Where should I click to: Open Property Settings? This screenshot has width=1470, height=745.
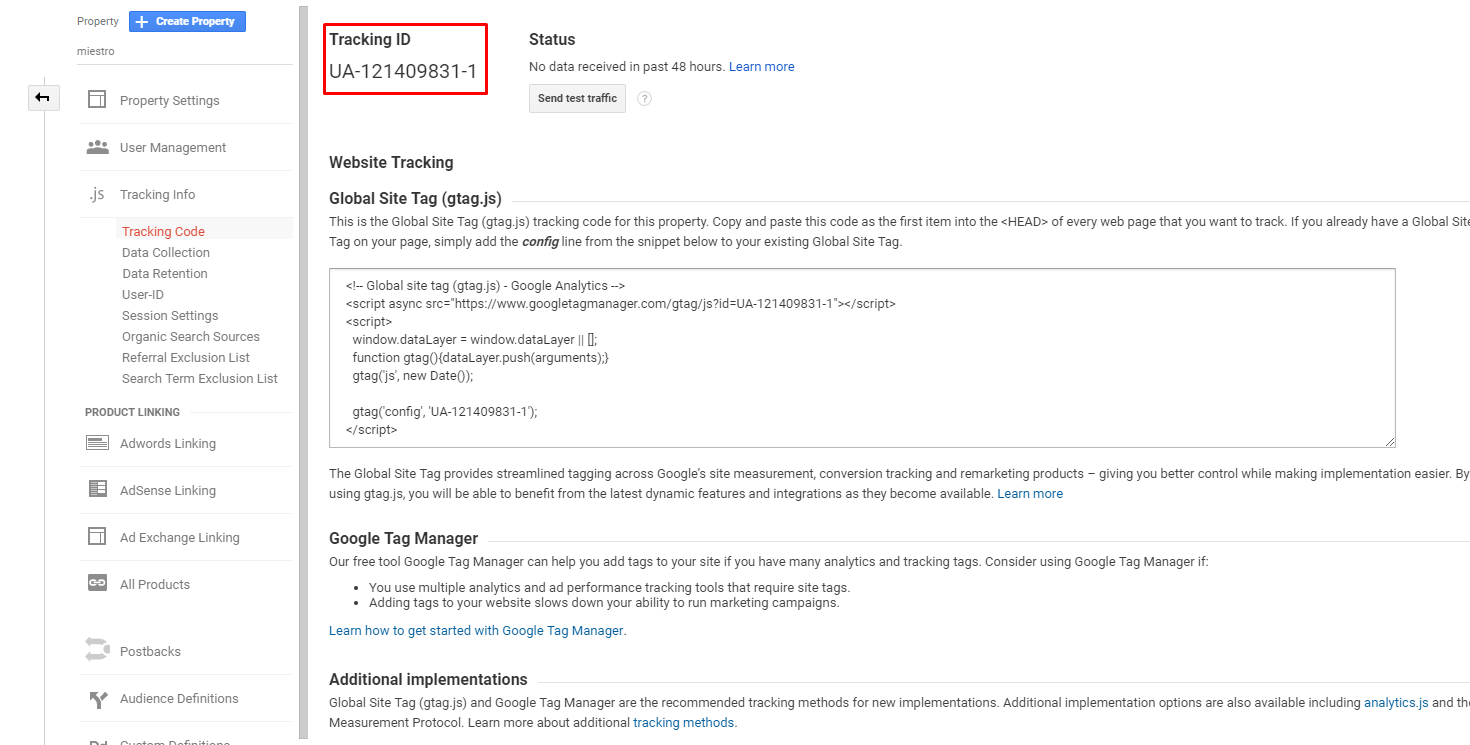click(x=169, y=100)
